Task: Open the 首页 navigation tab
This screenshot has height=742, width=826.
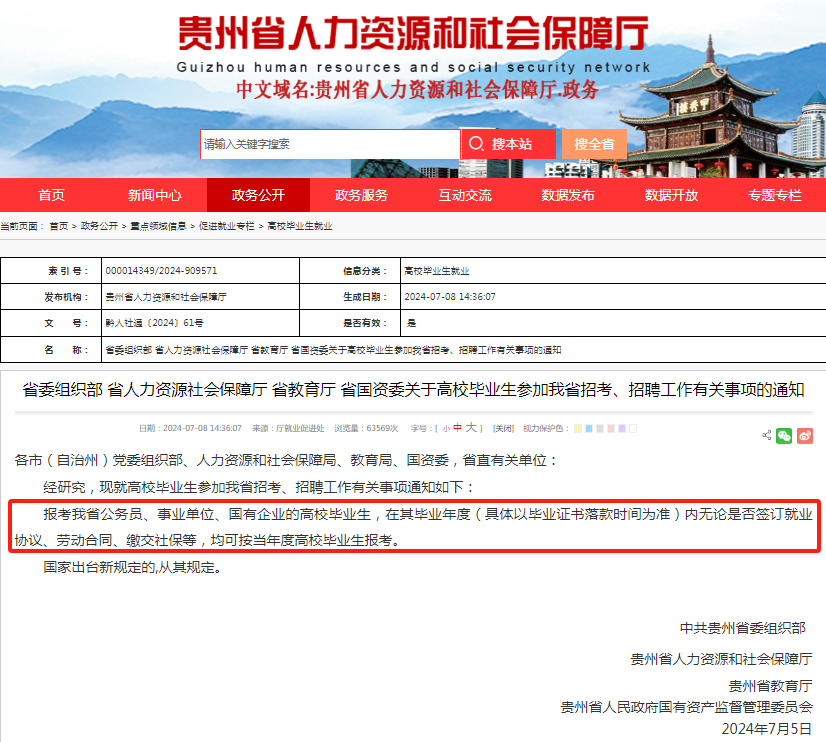Action: tap(52, 195)
